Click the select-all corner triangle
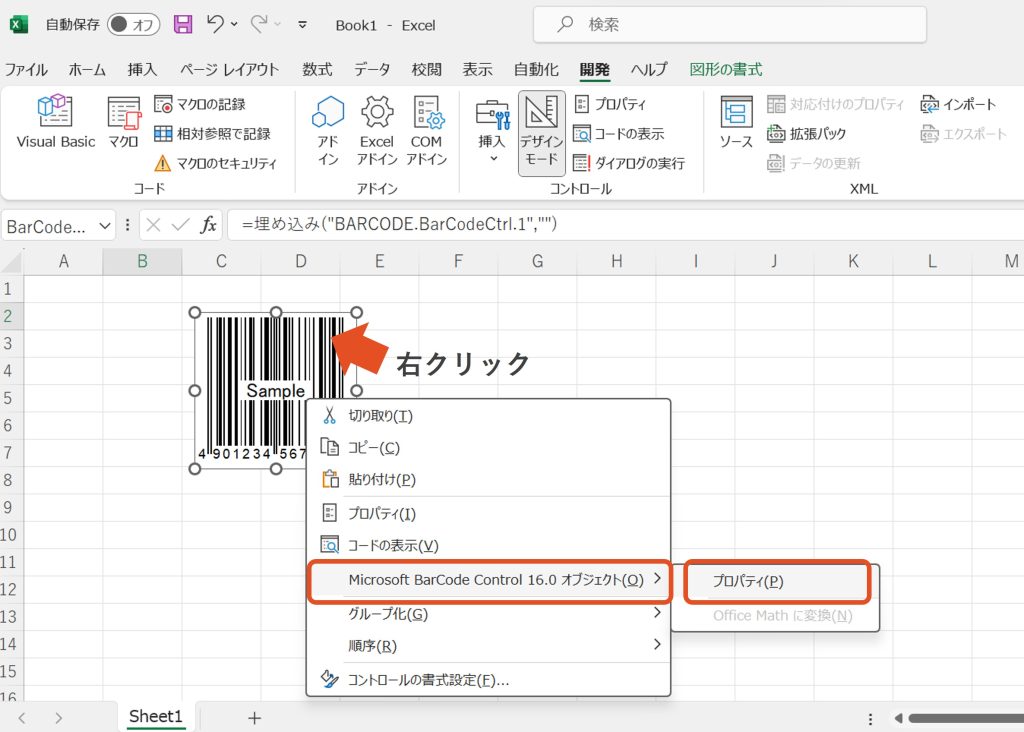Screen dimensions: 1024x732 (12, 261)
